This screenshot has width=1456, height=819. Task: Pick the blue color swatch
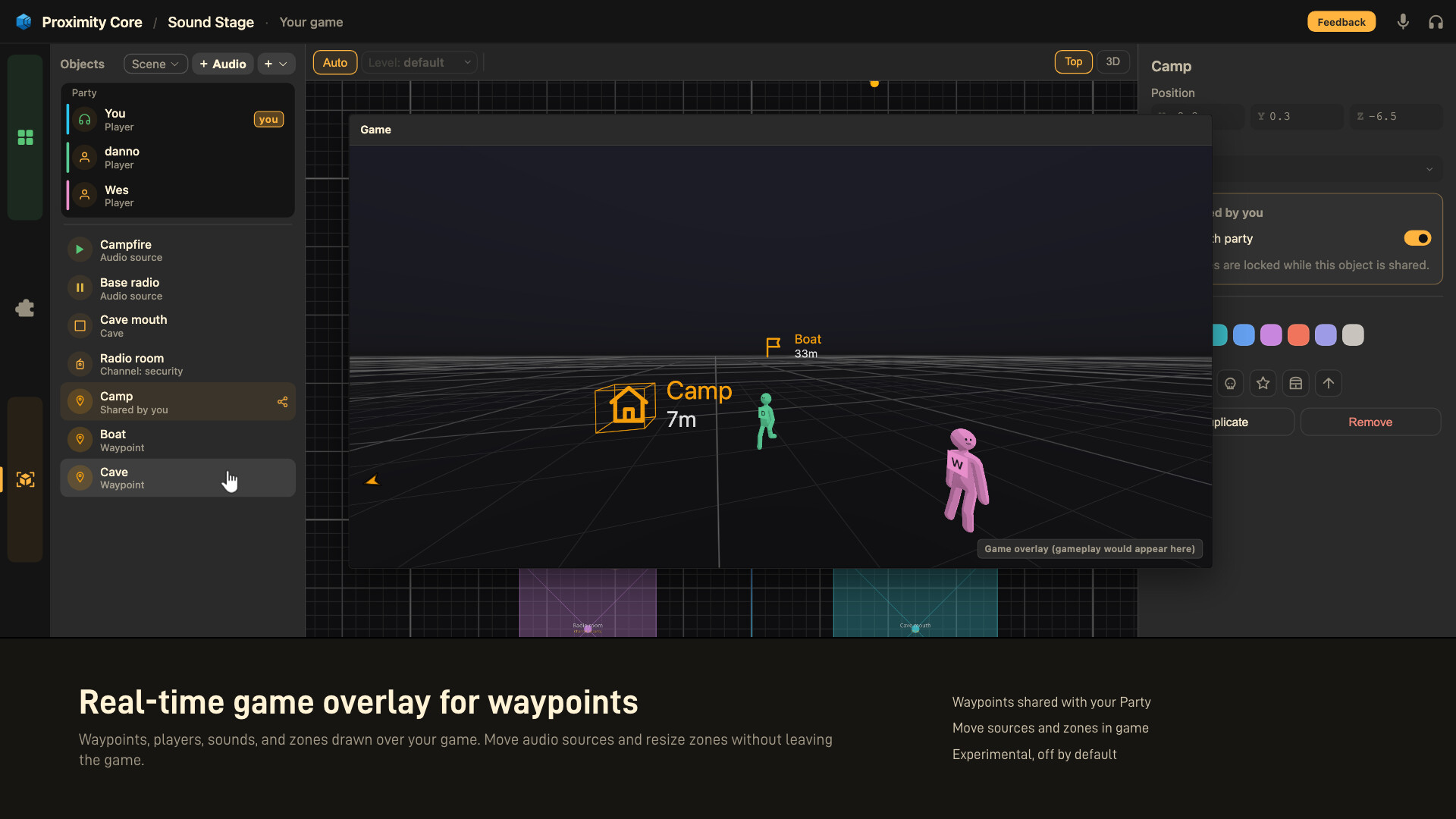click(x=1244, y=335)
